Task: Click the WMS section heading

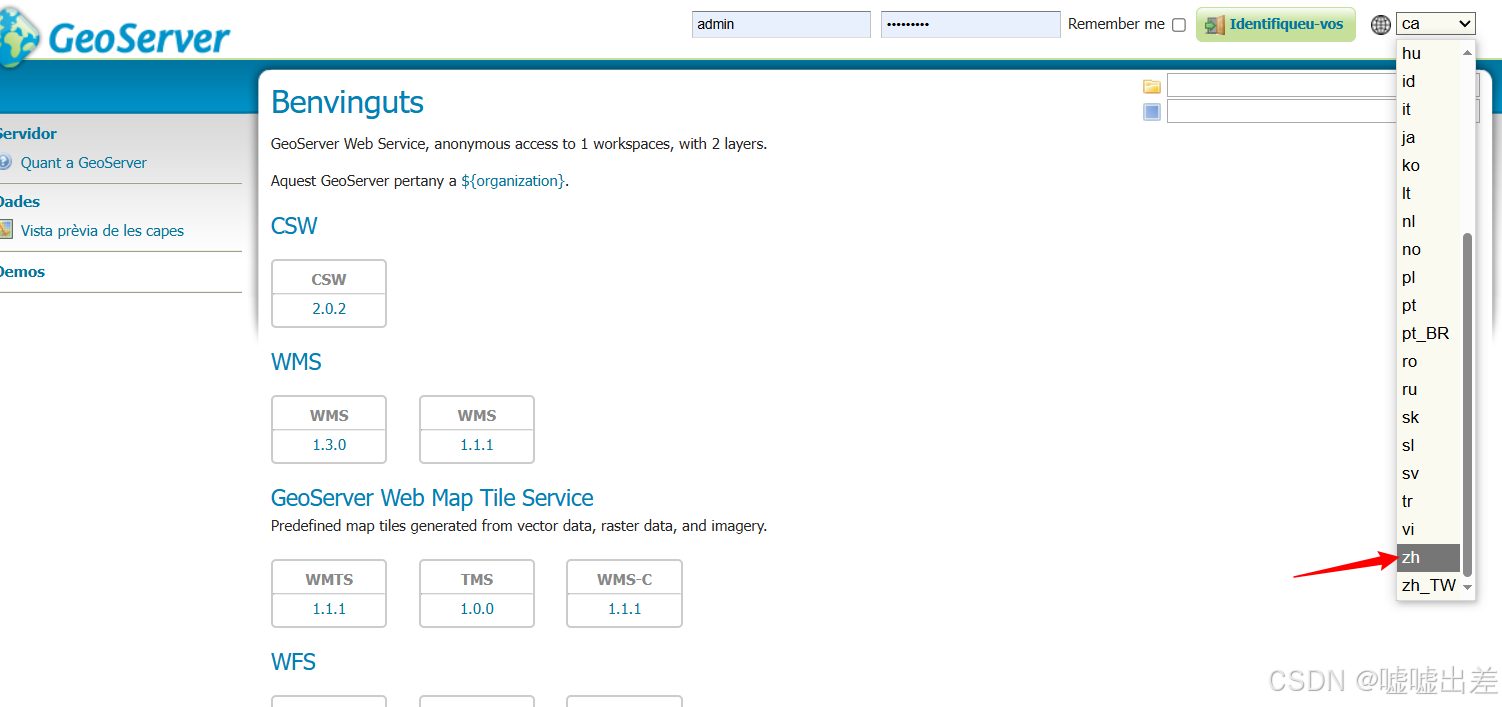Action: [x=296, y=362]
